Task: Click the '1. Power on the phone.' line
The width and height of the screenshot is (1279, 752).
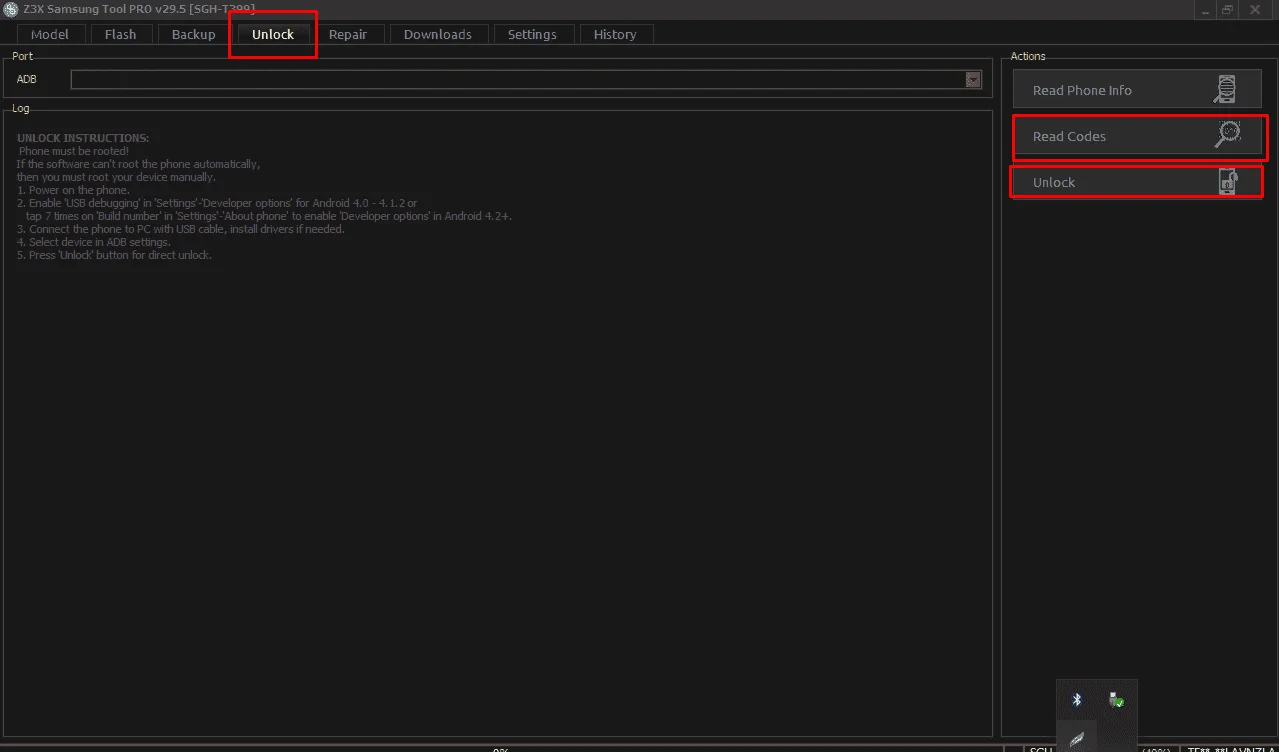Action: point(73,190)
